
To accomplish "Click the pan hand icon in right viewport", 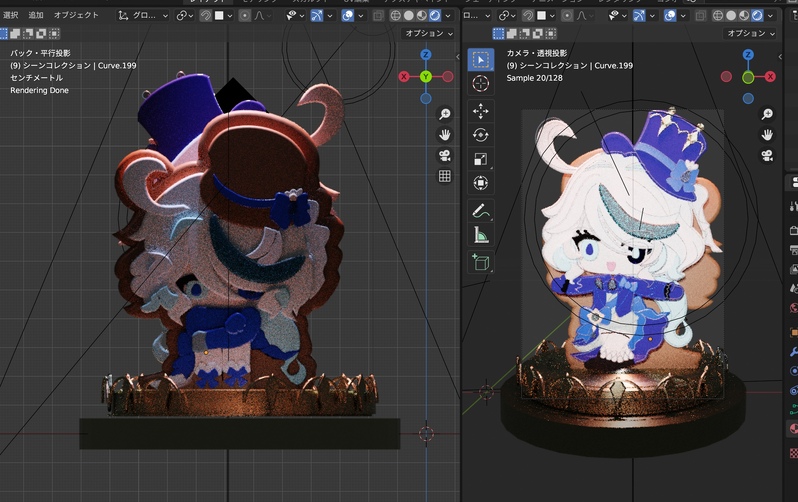I will pos(767,135).
